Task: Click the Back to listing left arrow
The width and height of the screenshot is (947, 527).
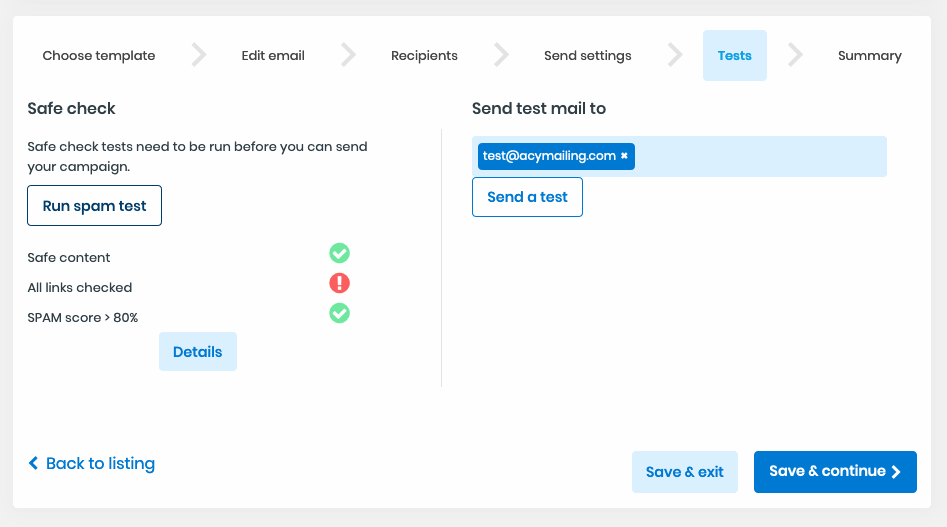Action: pos(34,464)
